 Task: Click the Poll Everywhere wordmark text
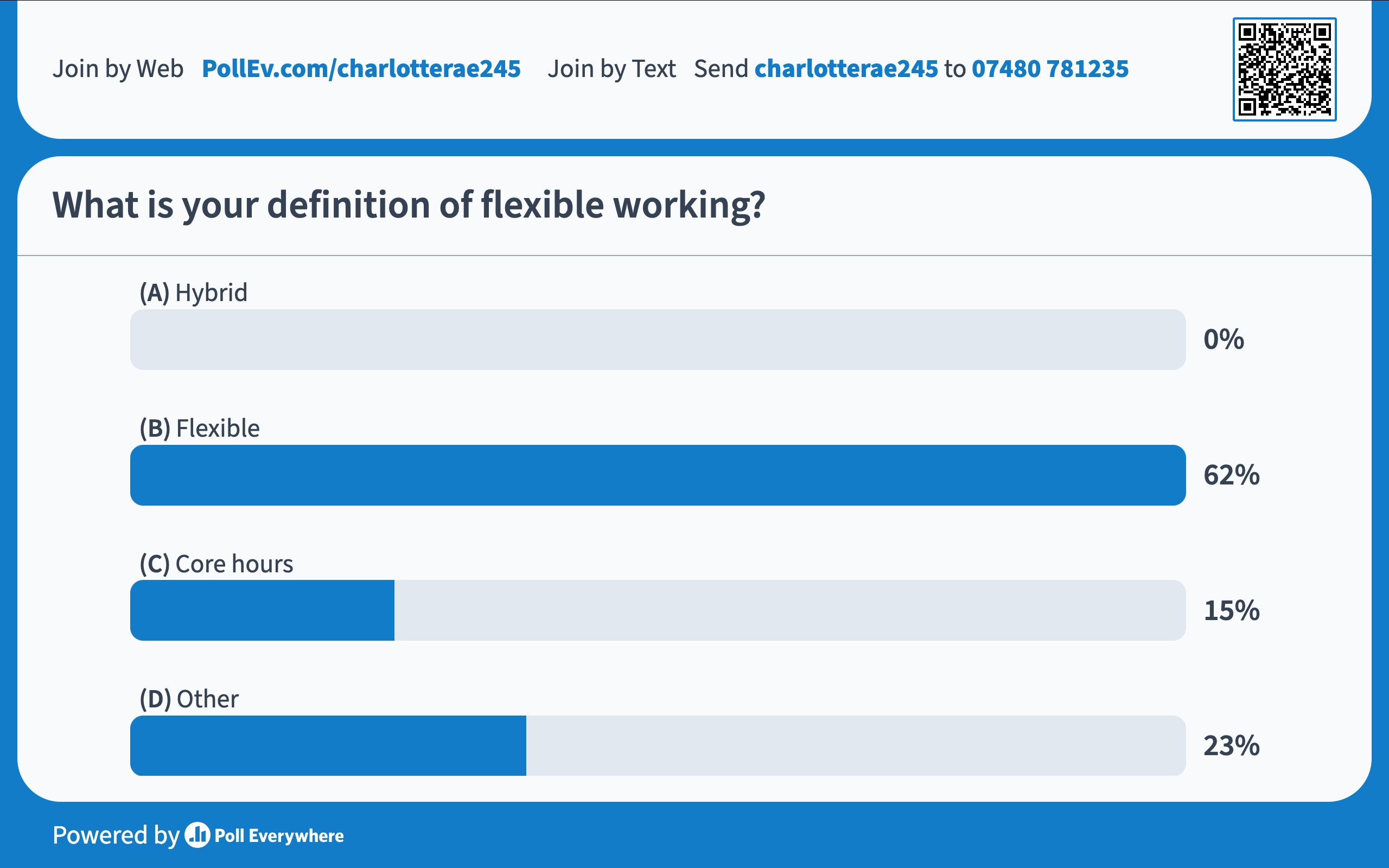(x=279, y=836)
